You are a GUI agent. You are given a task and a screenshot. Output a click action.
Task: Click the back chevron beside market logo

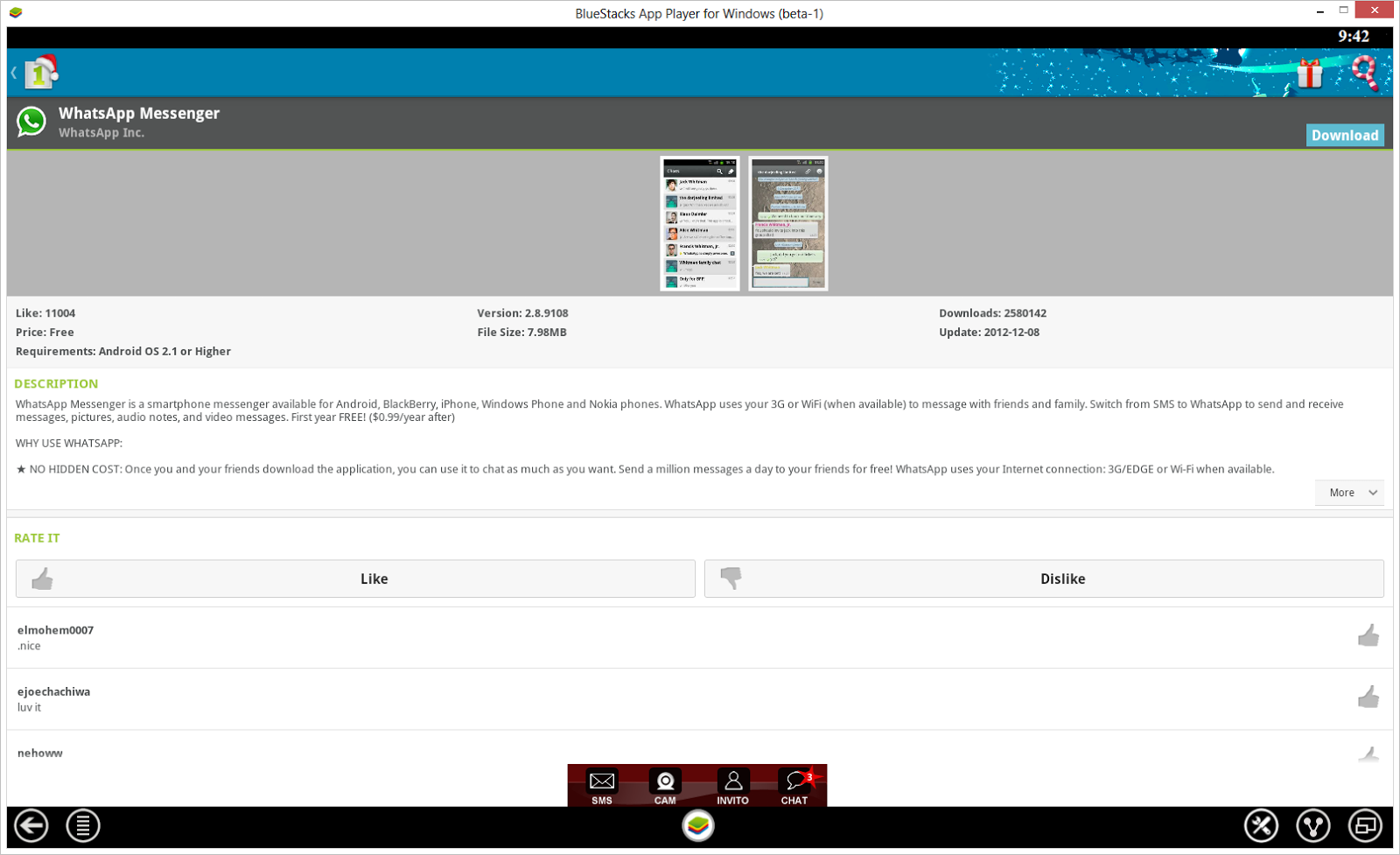click(14, 73)
